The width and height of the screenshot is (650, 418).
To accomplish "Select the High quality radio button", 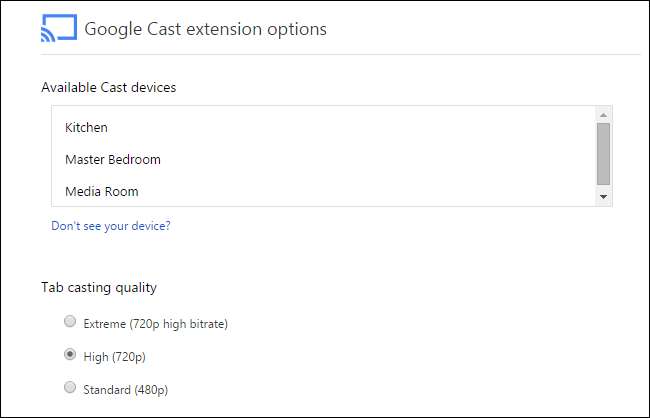I will tap(69, 354).
